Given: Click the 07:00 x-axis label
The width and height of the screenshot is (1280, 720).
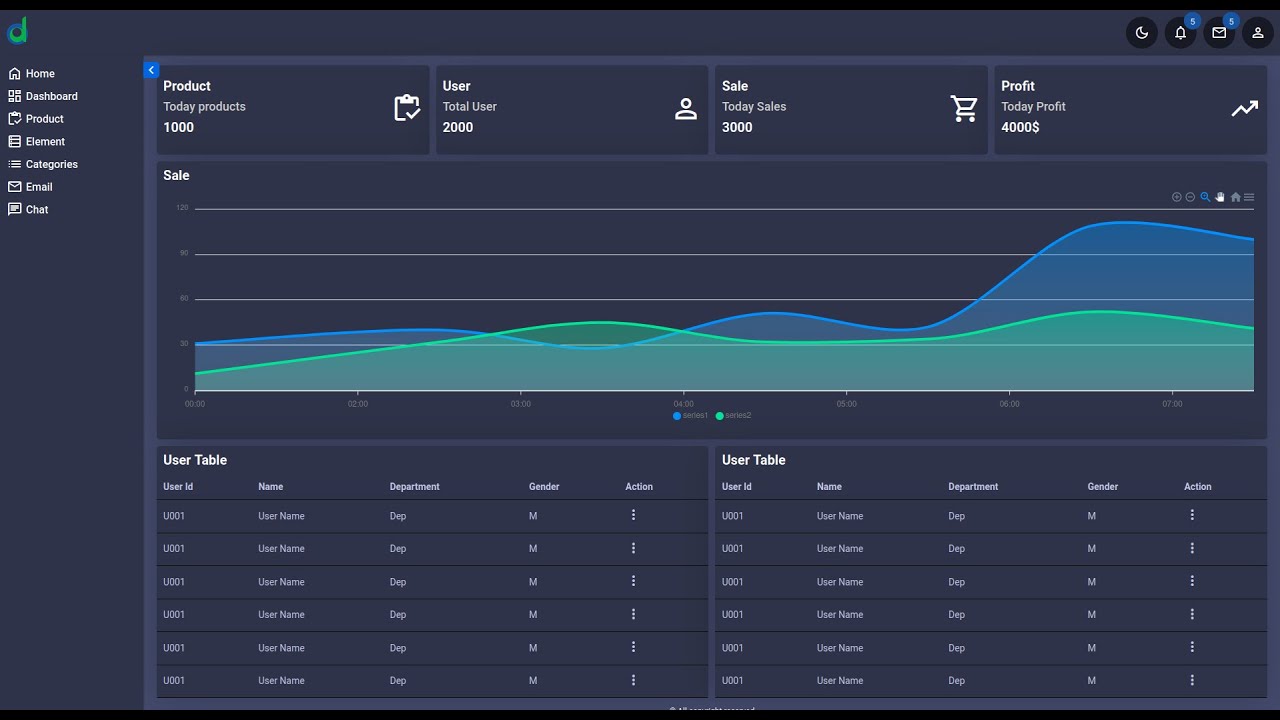Looking at the screenshot, I should pyautogui.click(x=1172, y=404).
